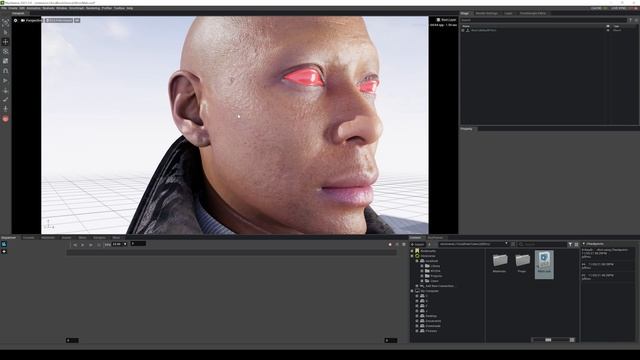Image resolution: width=640 pixels, height=360 pixels.
Task: Toggle grid view icon in Content browser
Action: pyautogui.click(x=576, y=244)
